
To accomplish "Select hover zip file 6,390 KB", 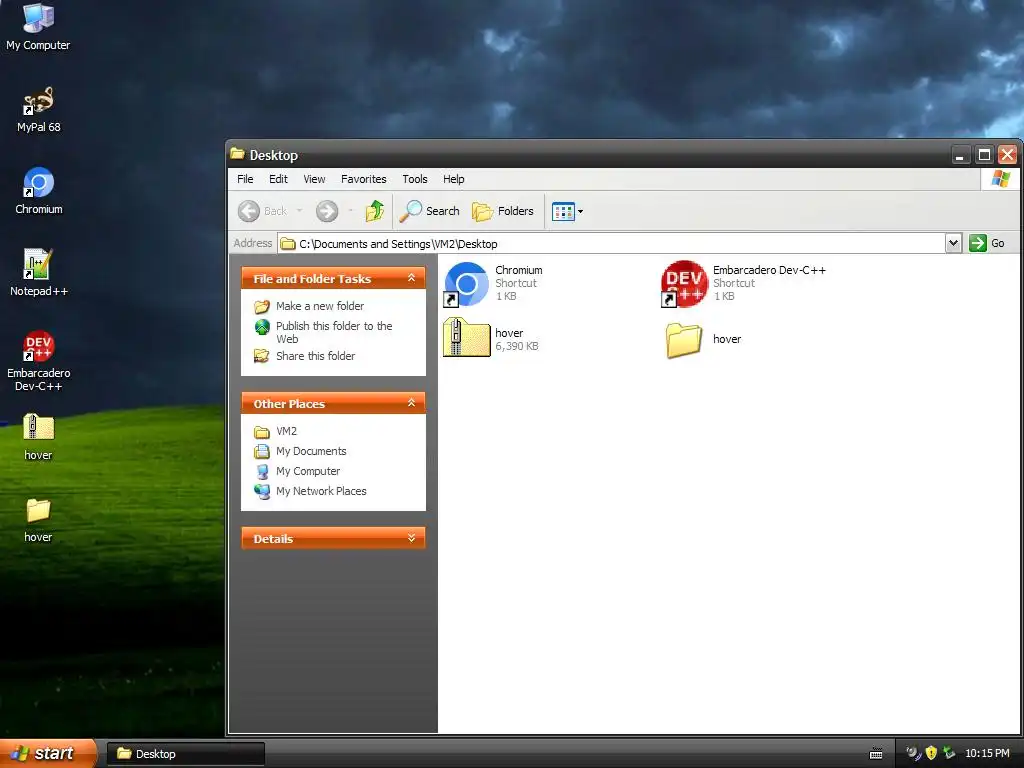I will click(491, 338).
